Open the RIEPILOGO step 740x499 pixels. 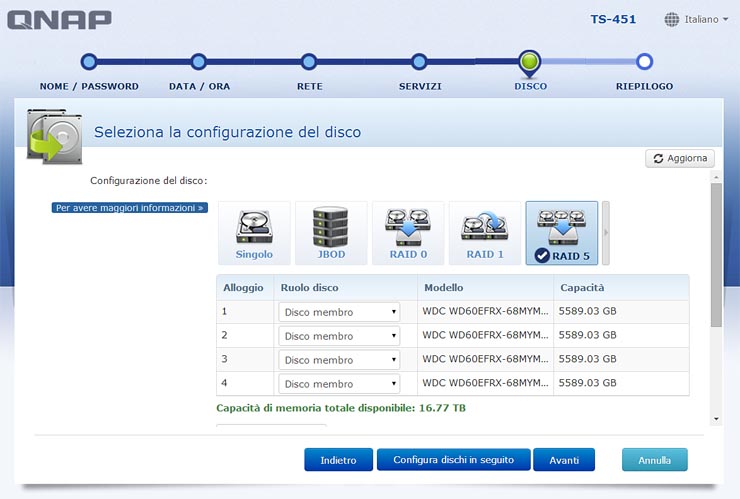coord(644,63)
